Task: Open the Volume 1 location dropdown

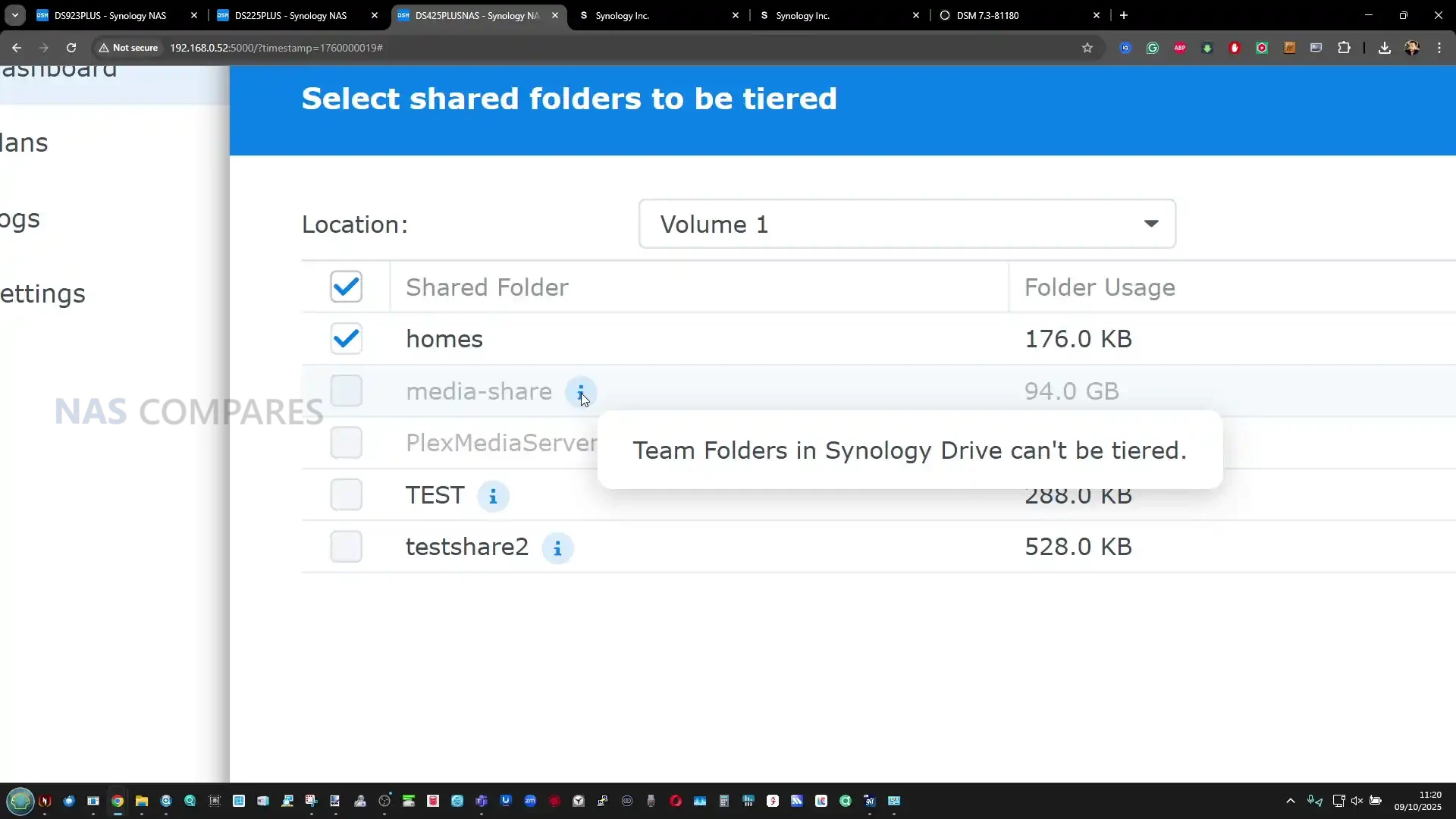Action: 907,224
